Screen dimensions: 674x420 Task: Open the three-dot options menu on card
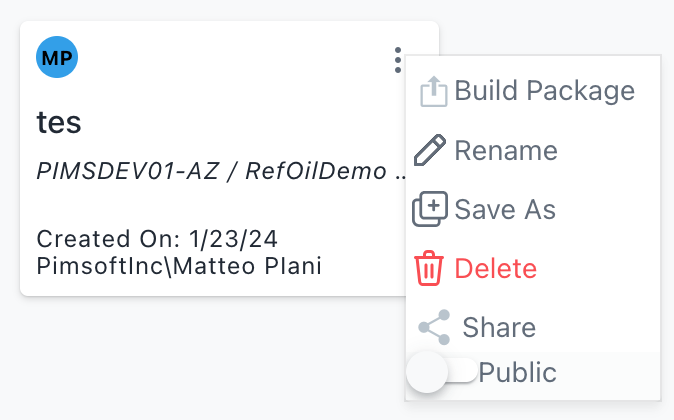pos(398,60)
